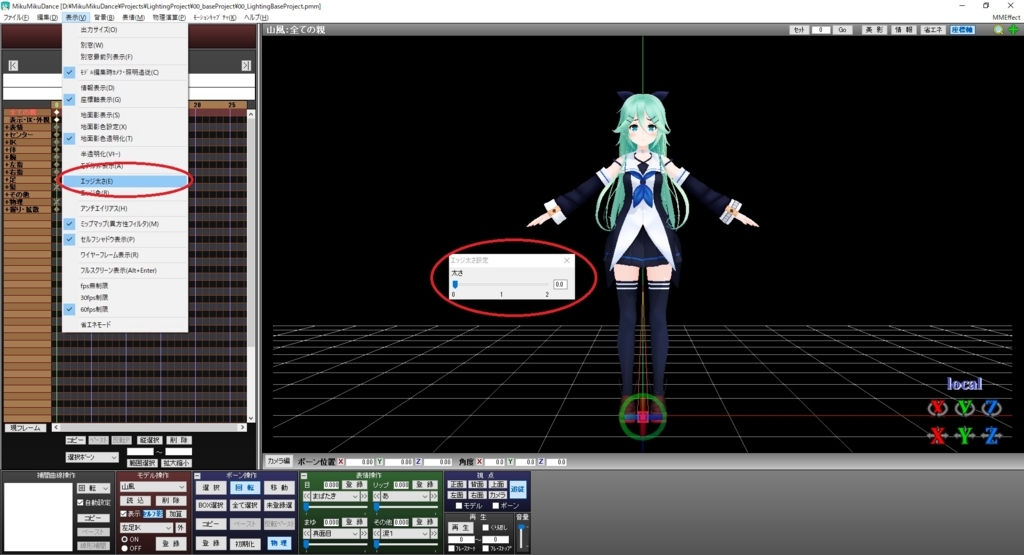Close the エッジ太さ設定 dialog
1024x555 pixels.
[x=566, y=260]
